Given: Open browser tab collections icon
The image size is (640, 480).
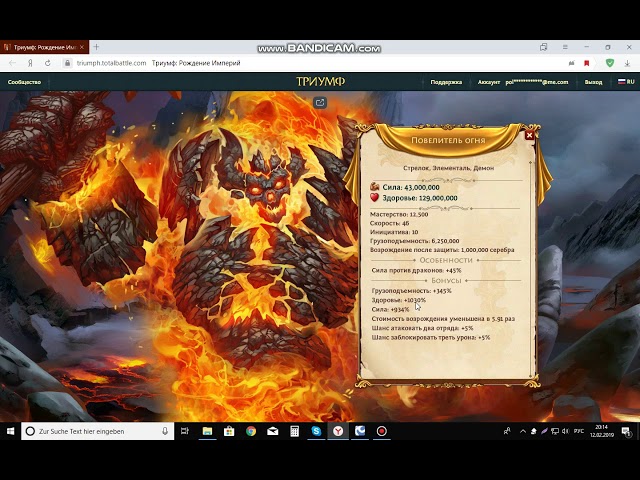Looking at the screenshot, I should [x=543, y=47].
